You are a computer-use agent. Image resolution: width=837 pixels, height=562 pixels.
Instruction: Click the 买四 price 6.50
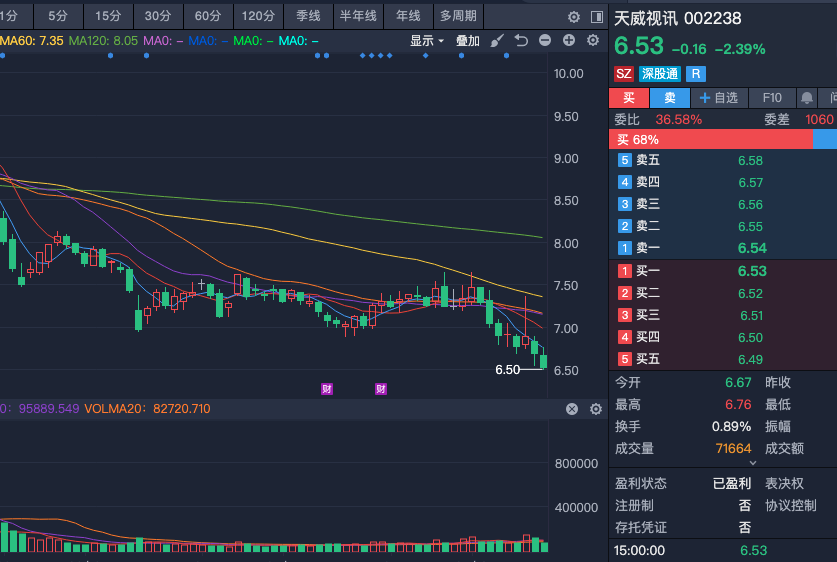coord(751,337)
